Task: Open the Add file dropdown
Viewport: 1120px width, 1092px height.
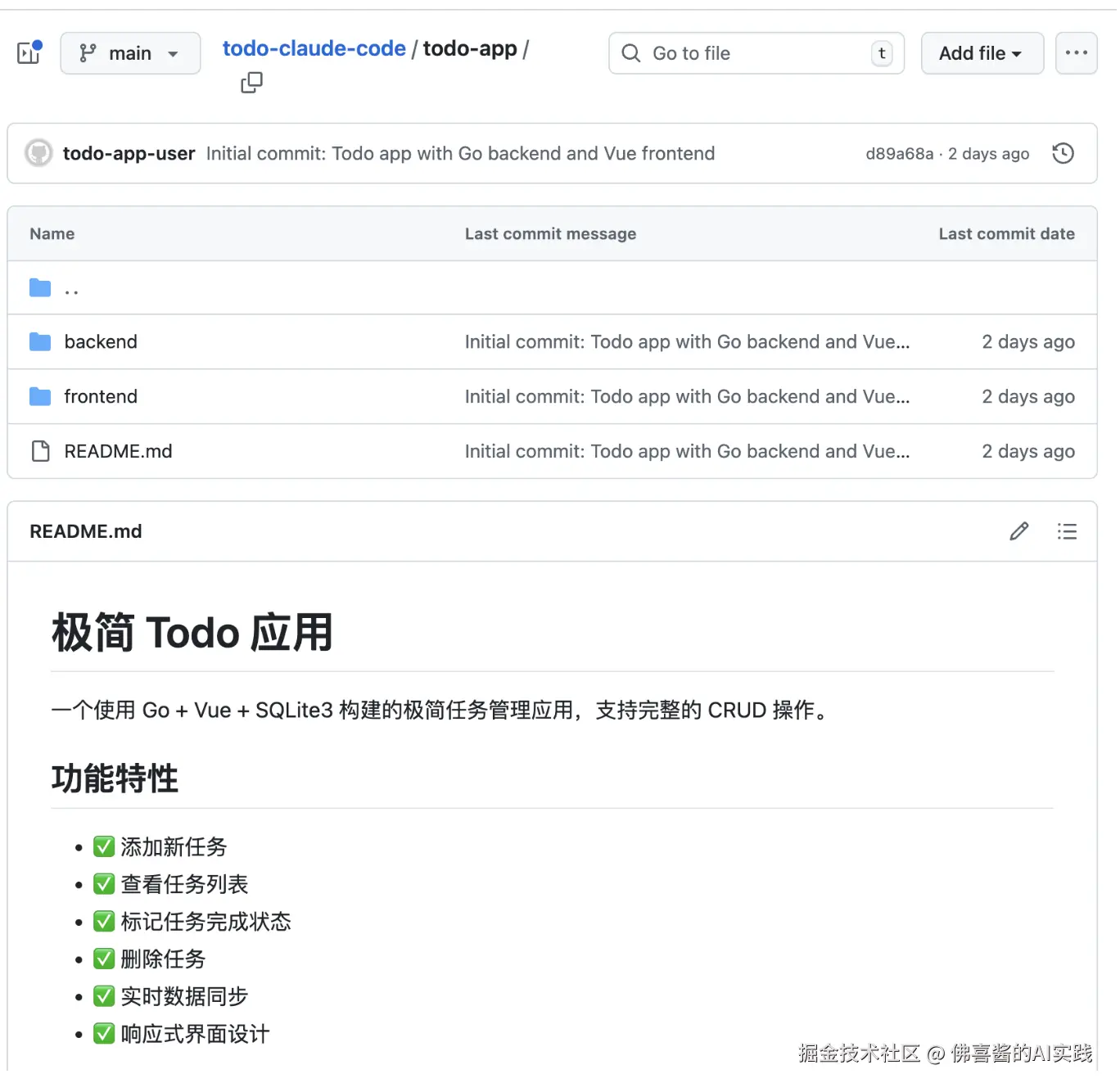Action: click(982, 53)
